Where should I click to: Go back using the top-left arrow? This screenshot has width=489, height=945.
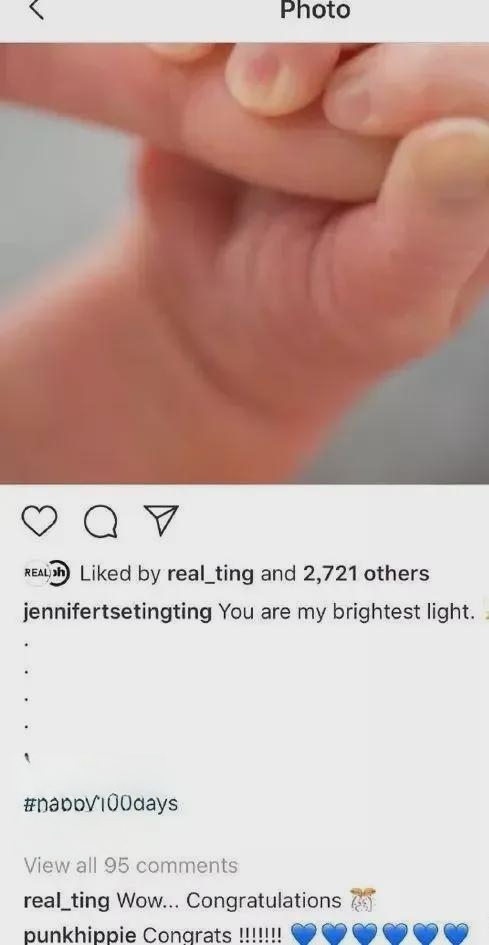click(x=36, y=10)
